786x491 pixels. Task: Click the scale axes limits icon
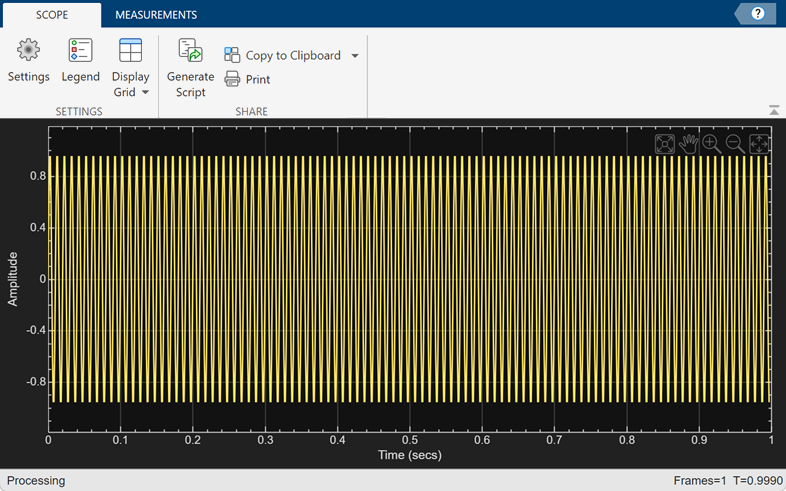click(x=759, y=144)
